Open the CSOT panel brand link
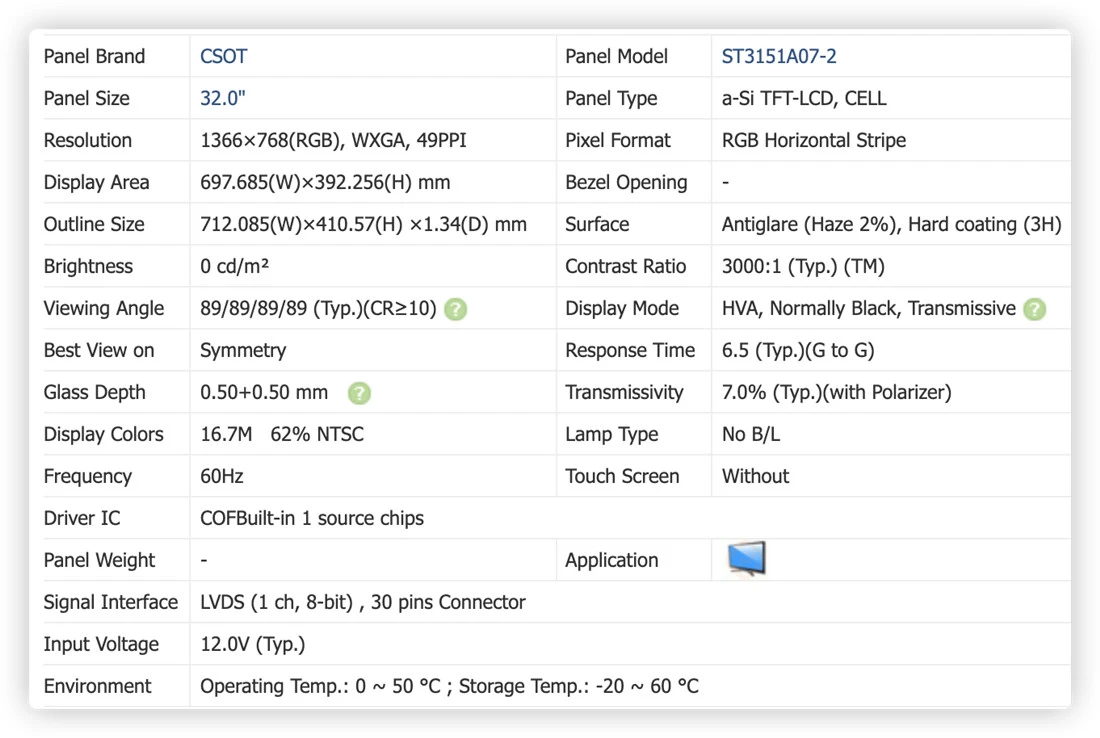1100x738 pixels. point(224,56)
